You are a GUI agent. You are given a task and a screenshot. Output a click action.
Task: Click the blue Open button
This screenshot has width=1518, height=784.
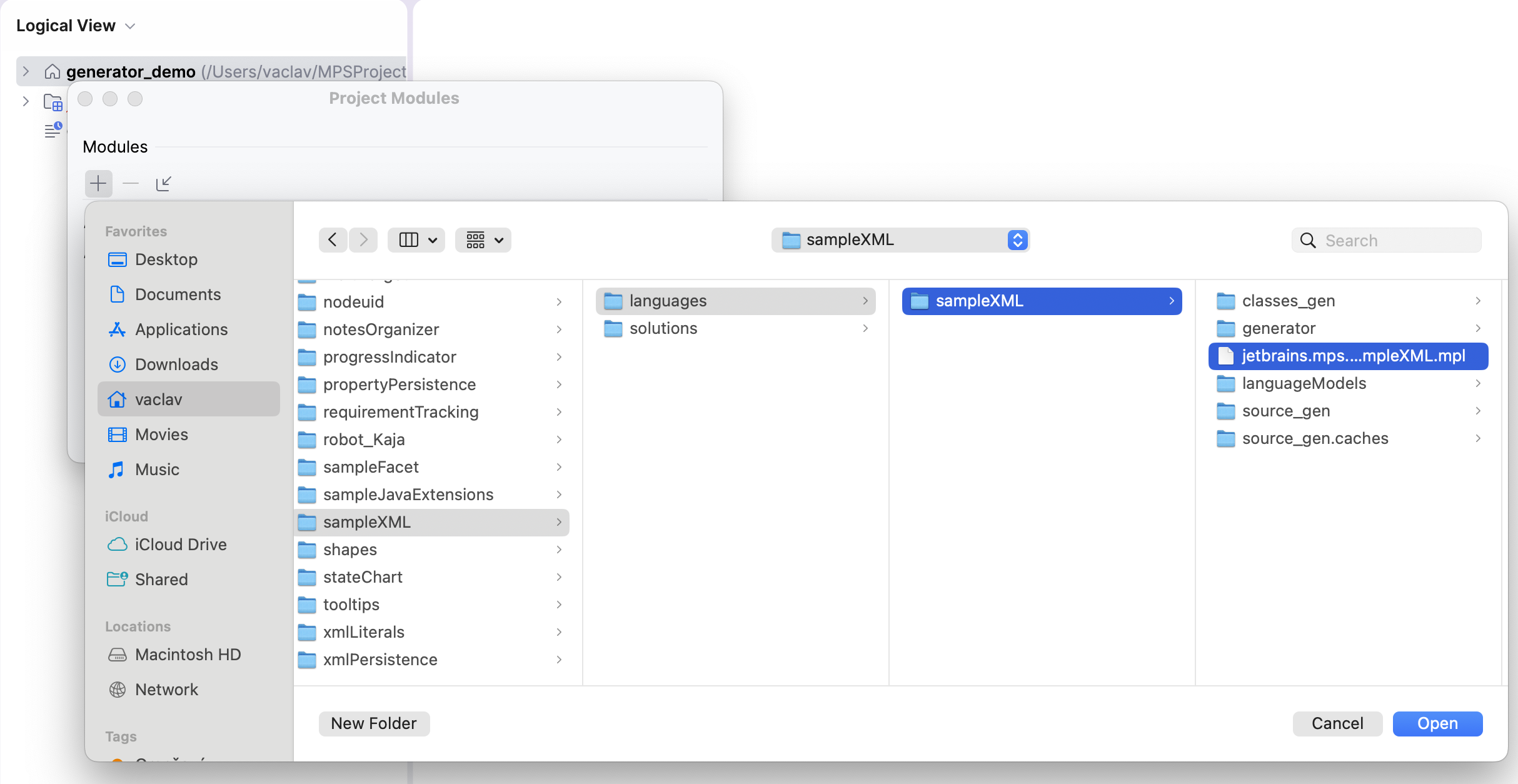(1437, 723)
